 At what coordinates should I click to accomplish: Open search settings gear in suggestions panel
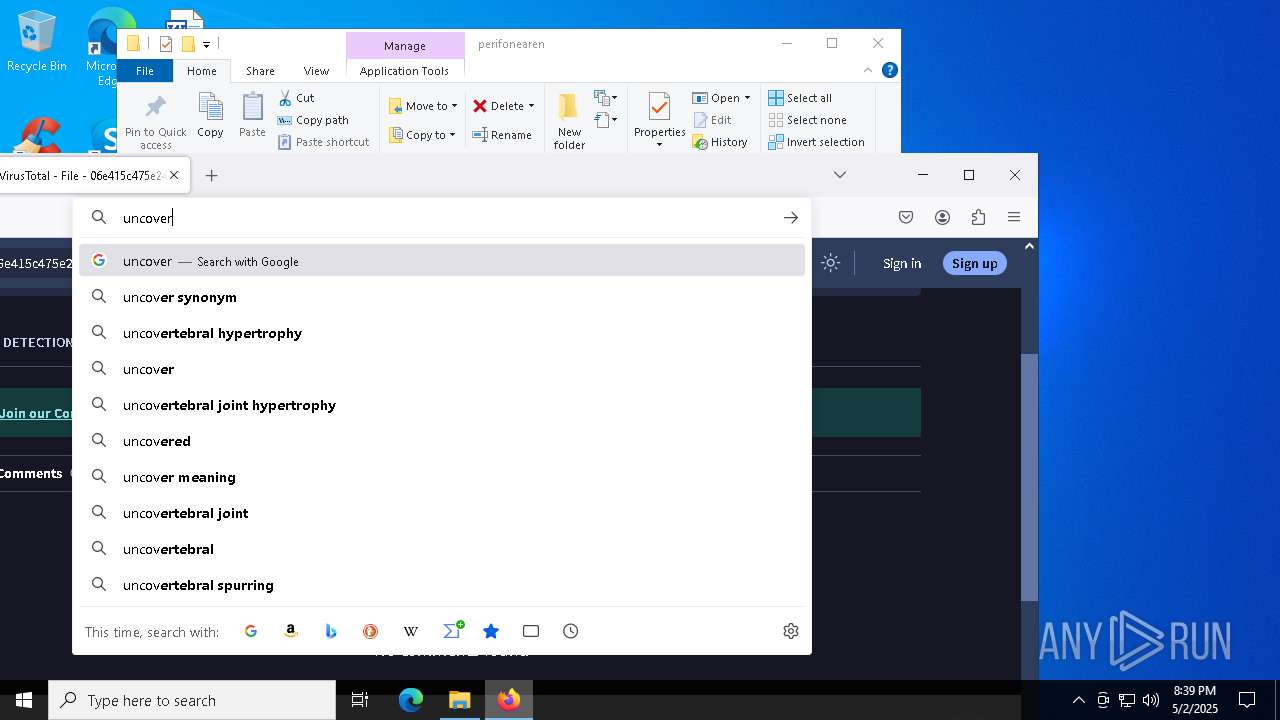point(791,631)
